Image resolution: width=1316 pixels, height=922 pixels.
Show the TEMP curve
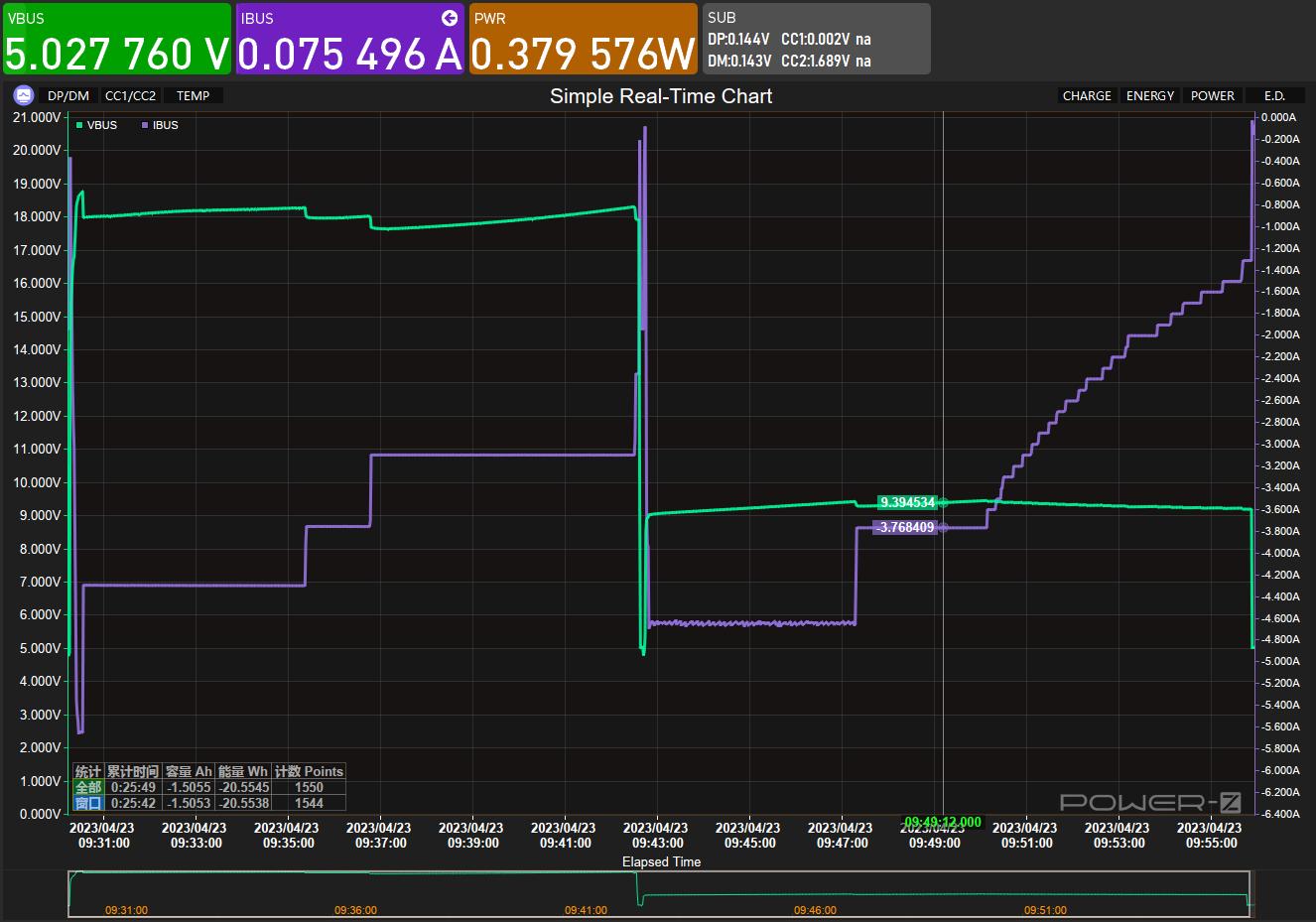click(194, 96)
